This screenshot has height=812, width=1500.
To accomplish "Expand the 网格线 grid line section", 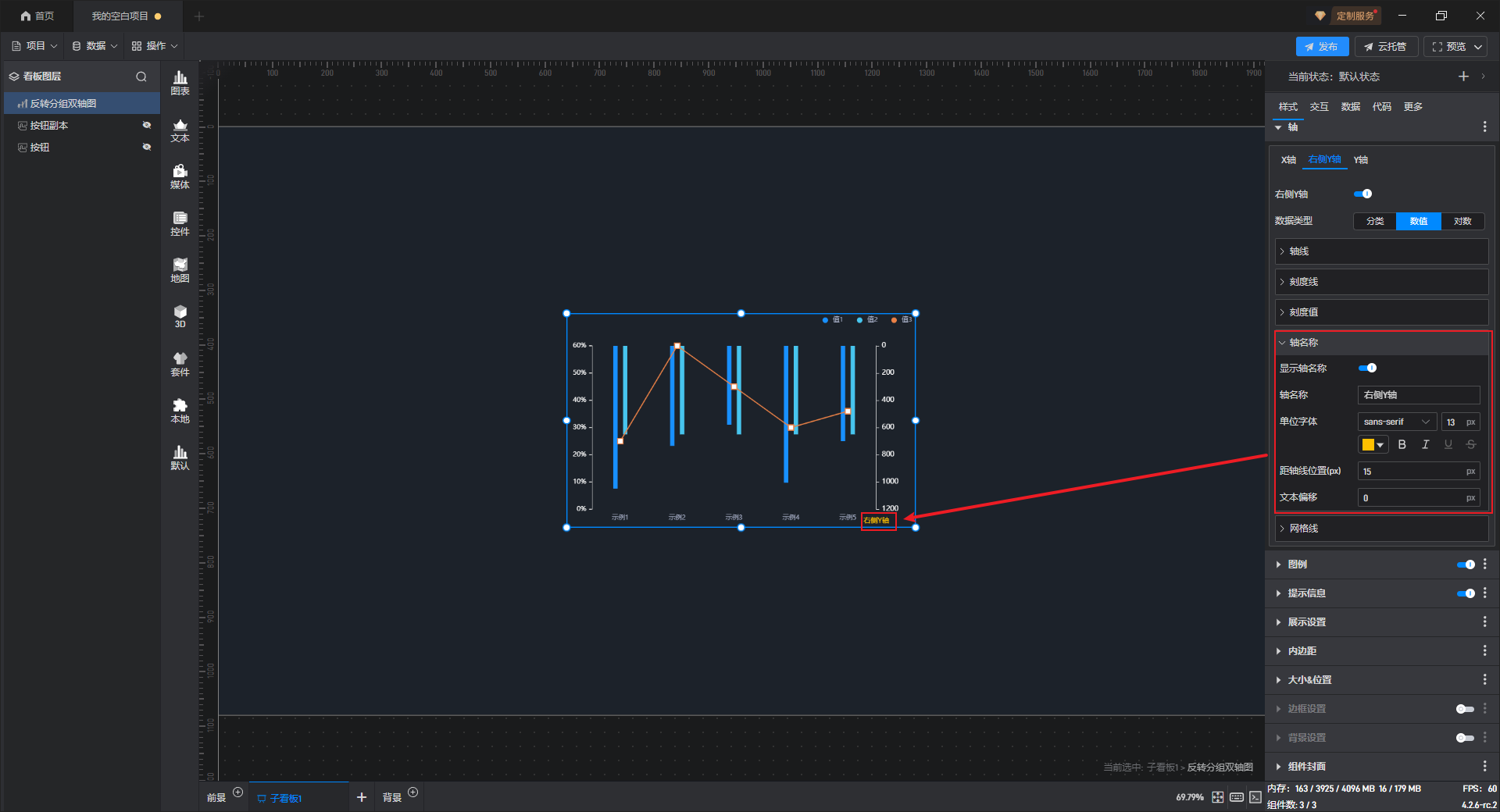I will pos(1381,529).
